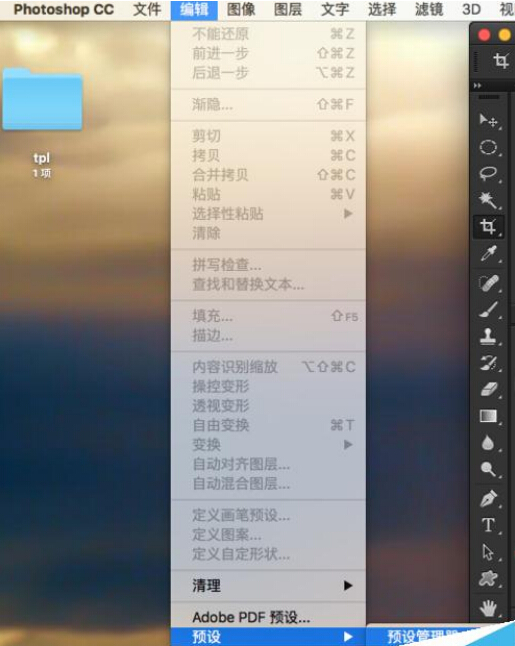Viewport: 515px width, 646px height.
Task: Open the 滤镜 menu
Action: tap(429, 9)
